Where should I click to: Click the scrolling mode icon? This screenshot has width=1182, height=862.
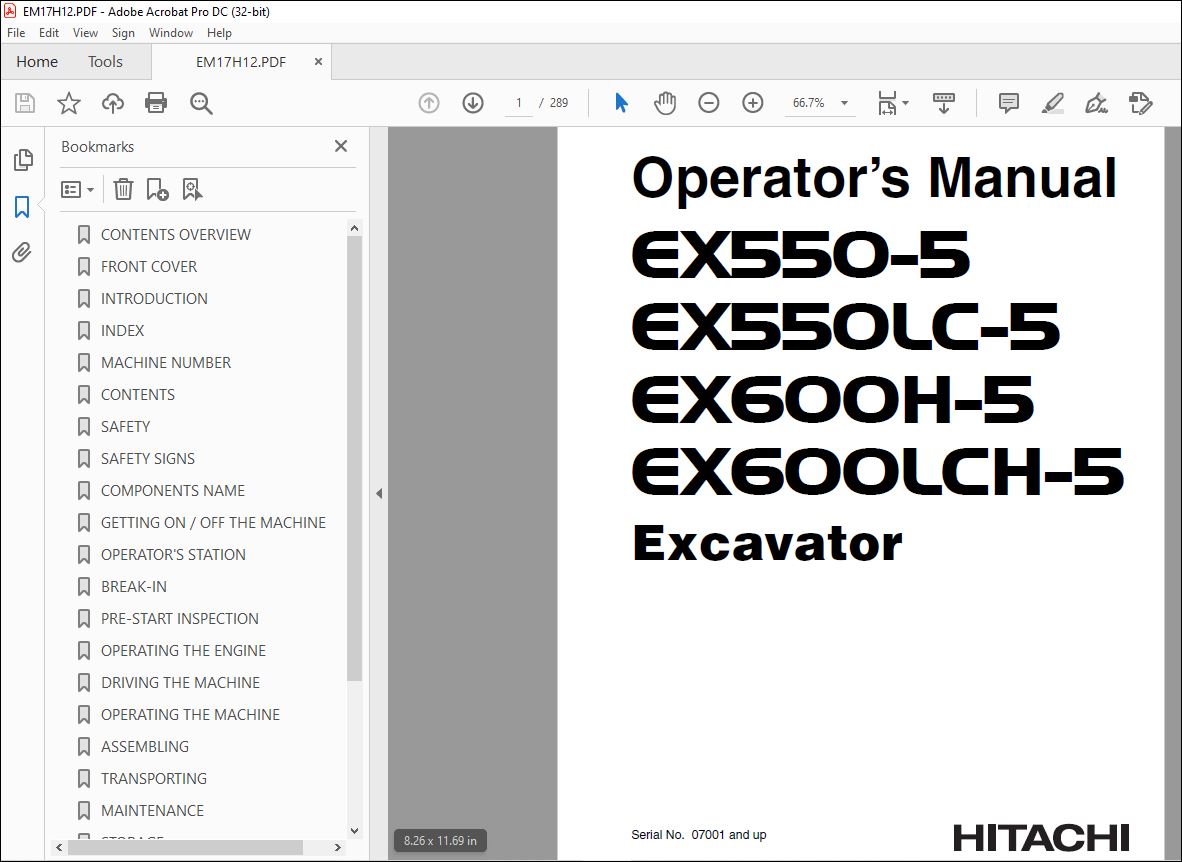[x=944, y=103]
